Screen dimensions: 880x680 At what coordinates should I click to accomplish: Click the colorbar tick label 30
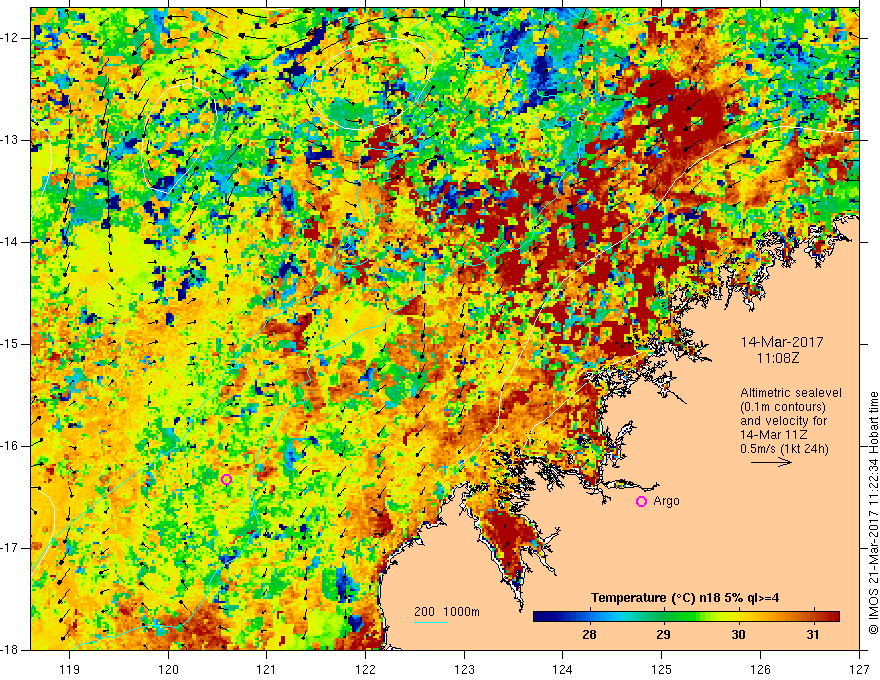pos(739,635)
